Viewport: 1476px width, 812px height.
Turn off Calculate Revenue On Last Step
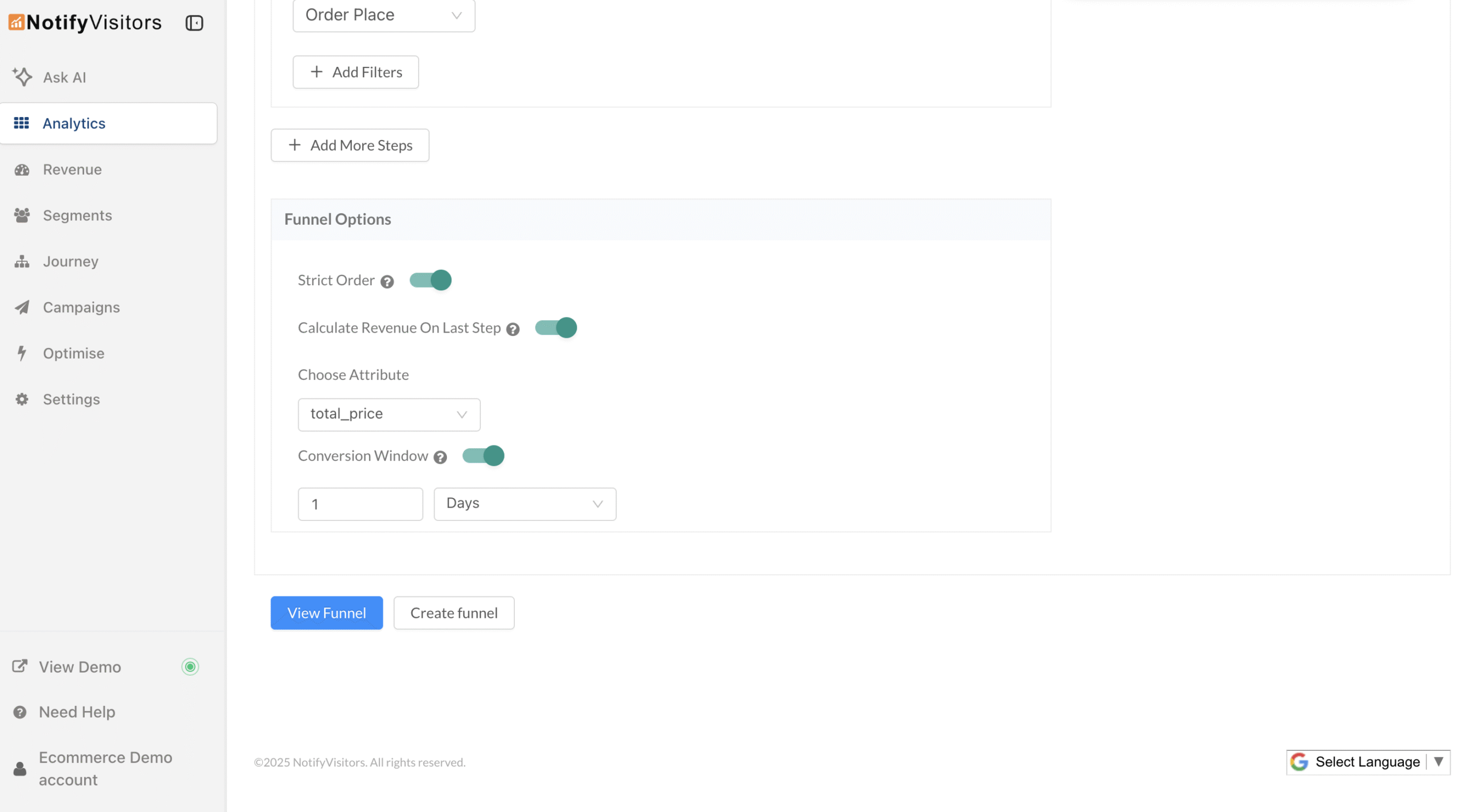(555, 327)
